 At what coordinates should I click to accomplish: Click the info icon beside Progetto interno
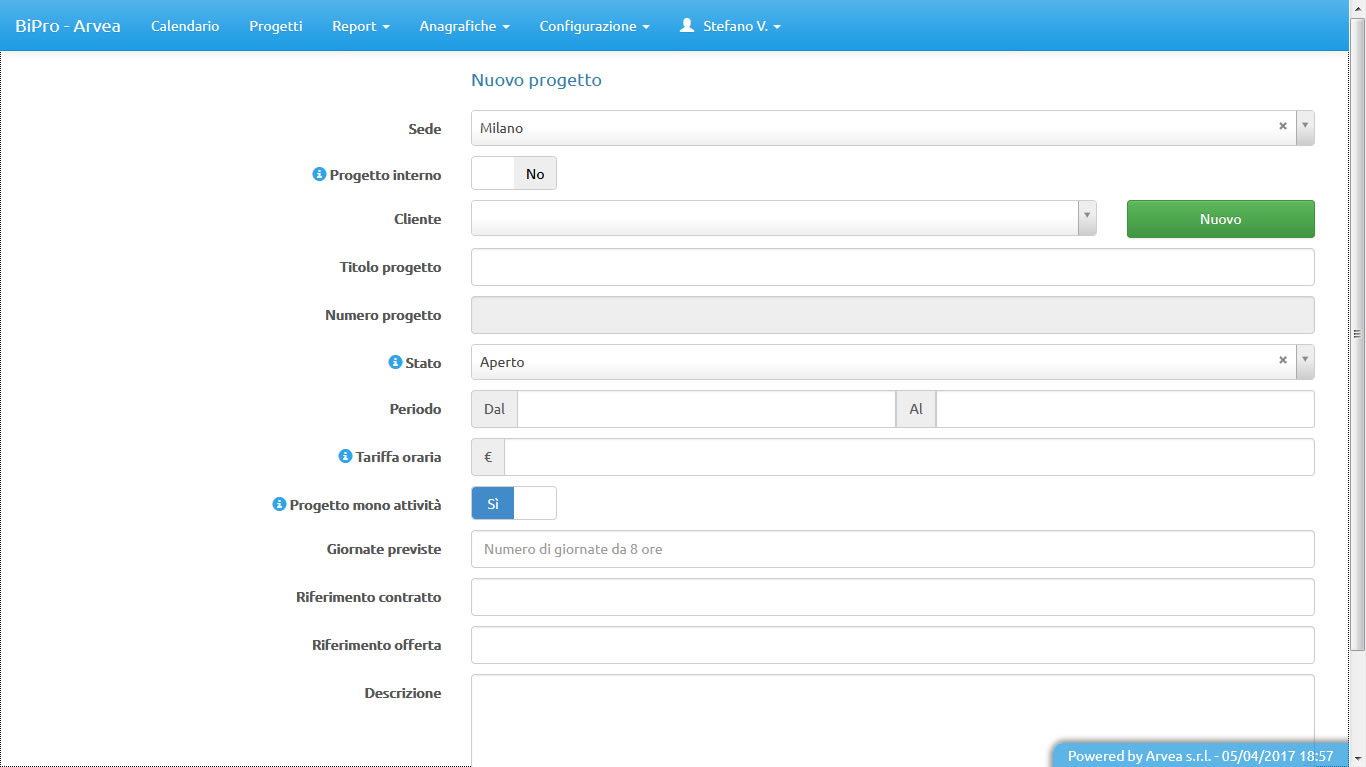pos(319,174)
